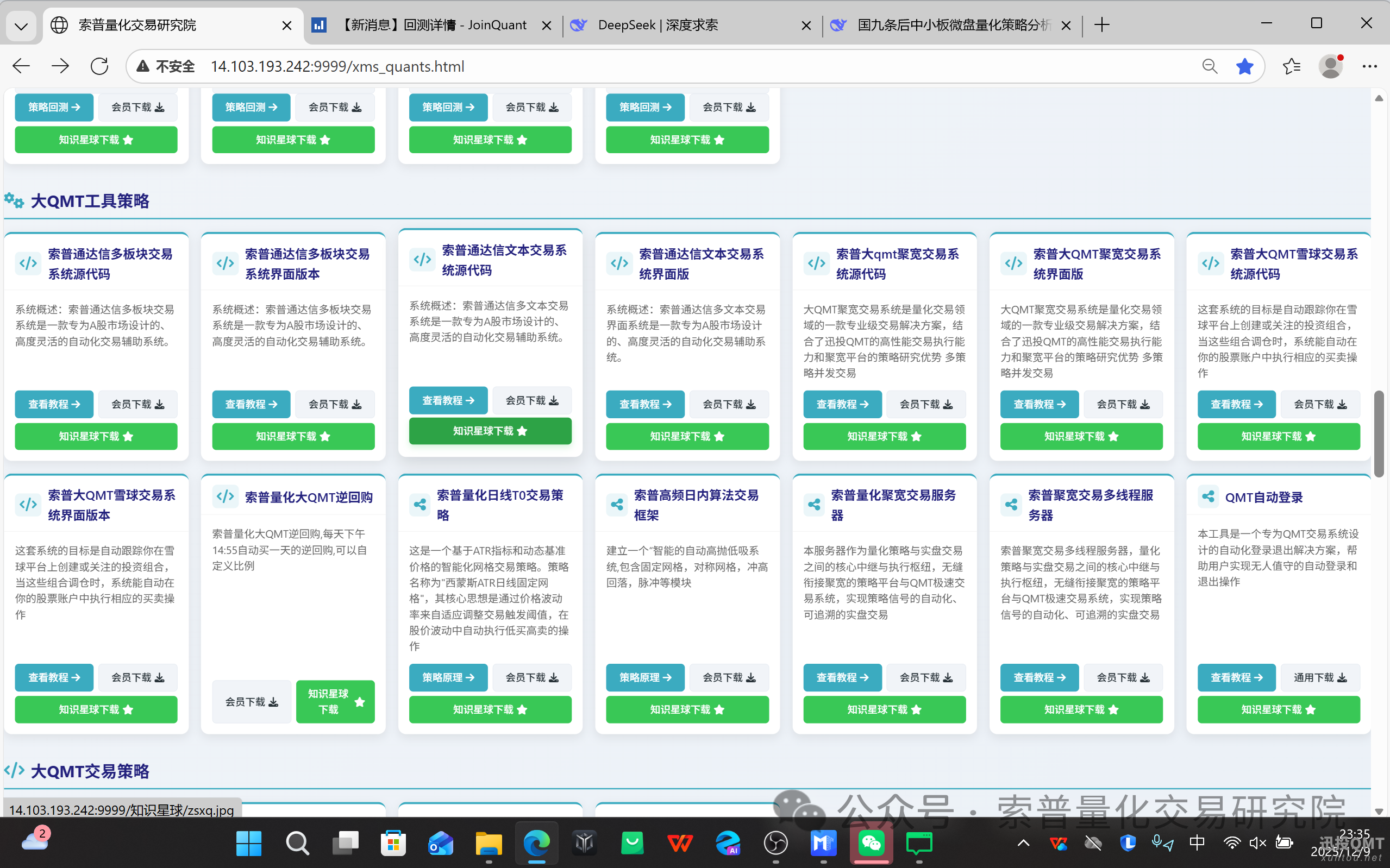Toggle the bookmark star in the address bar
Screen dimensions: 1390x868
1244,66
